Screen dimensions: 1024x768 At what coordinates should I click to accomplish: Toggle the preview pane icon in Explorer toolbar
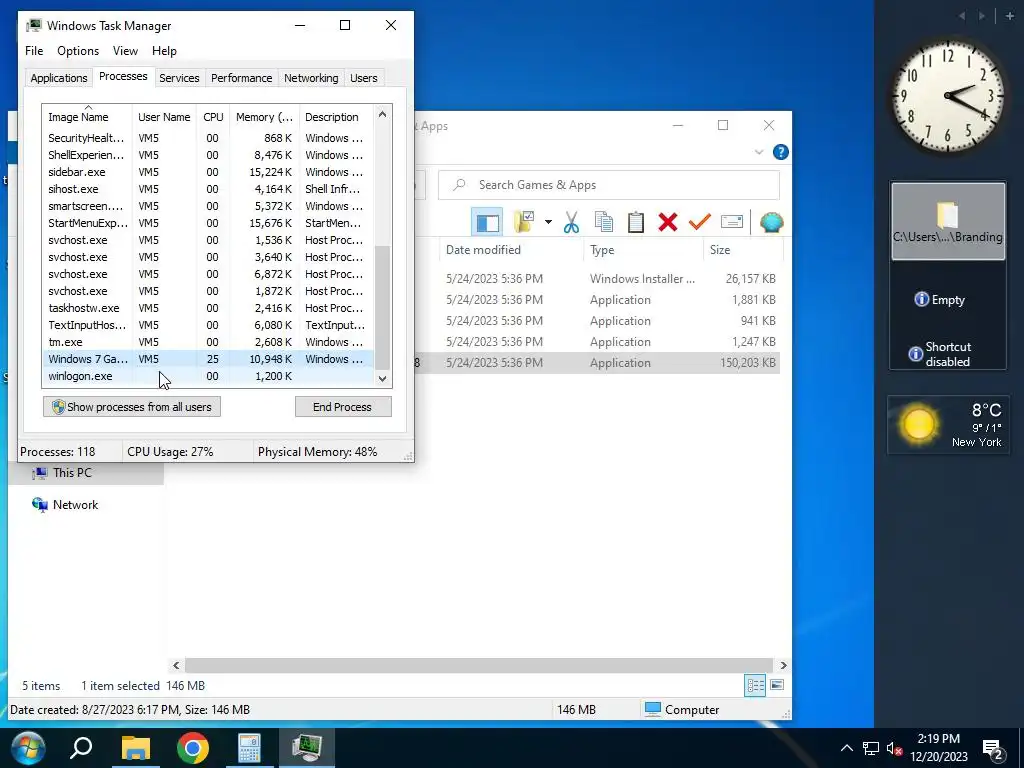pyautogui.click(x=487, y=222)
